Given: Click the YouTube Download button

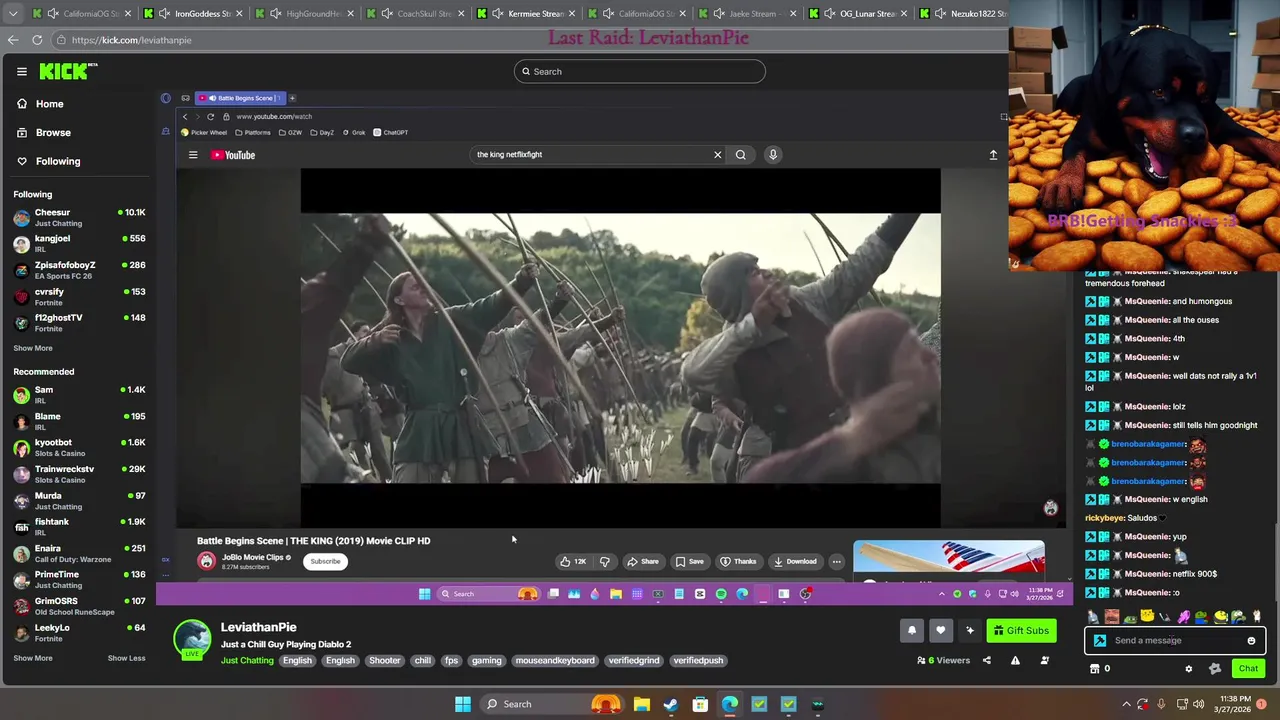Looking at the screenshot, I should (x=795, y=561).
